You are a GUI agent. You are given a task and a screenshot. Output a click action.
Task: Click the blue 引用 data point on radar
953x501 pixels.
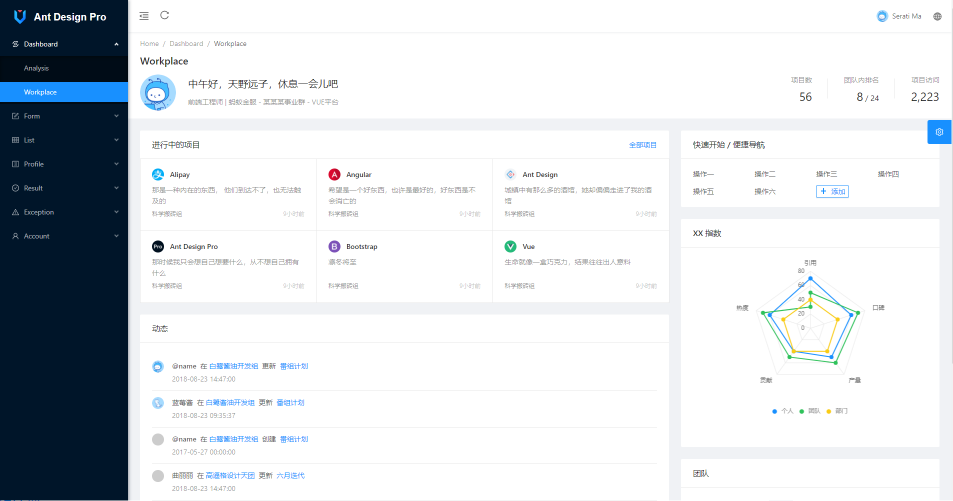tap(810, 278)
